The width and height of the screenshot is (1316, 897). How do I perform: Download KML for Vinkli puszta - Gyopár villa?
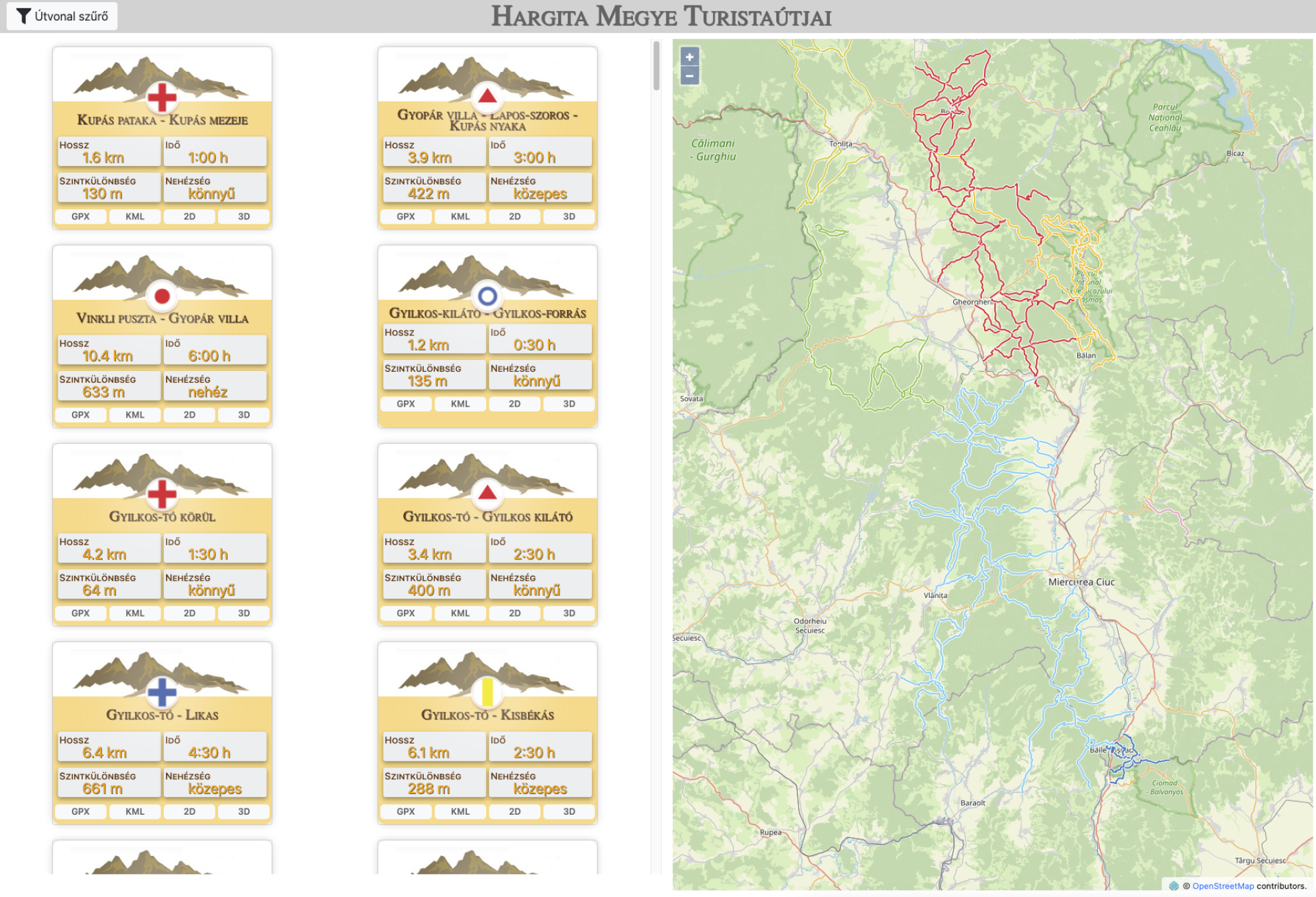pyautogui.click(x=135, y=415)
